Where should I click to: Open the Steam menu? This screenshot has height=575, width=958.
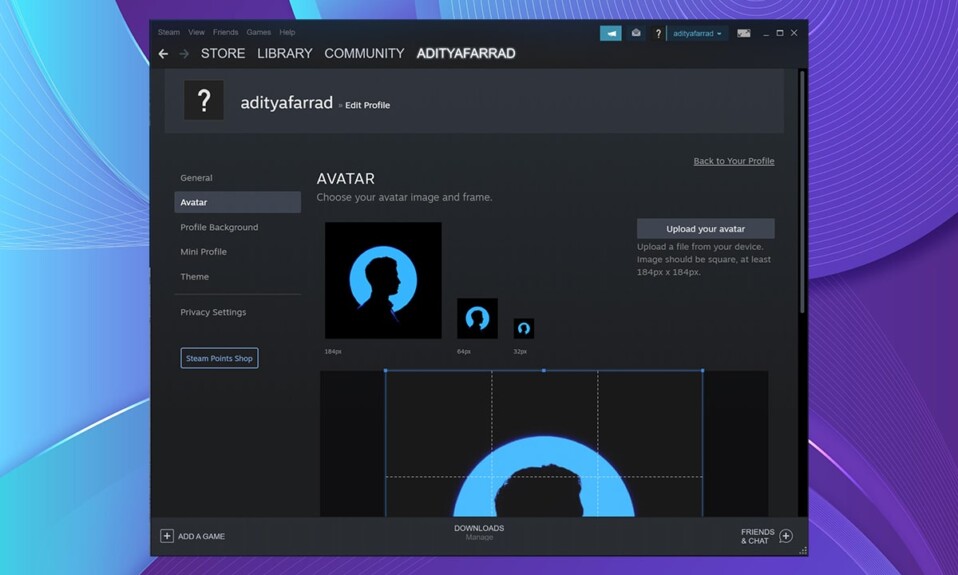[x=168, y=33]
